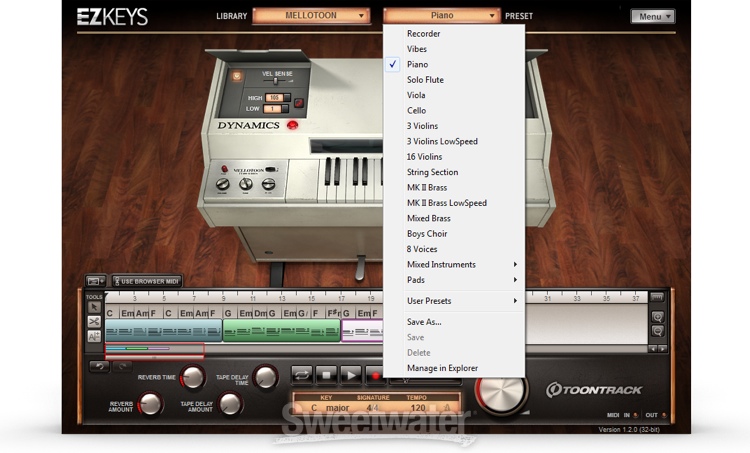Zoom in on the timeline

(x=657, y=316)
